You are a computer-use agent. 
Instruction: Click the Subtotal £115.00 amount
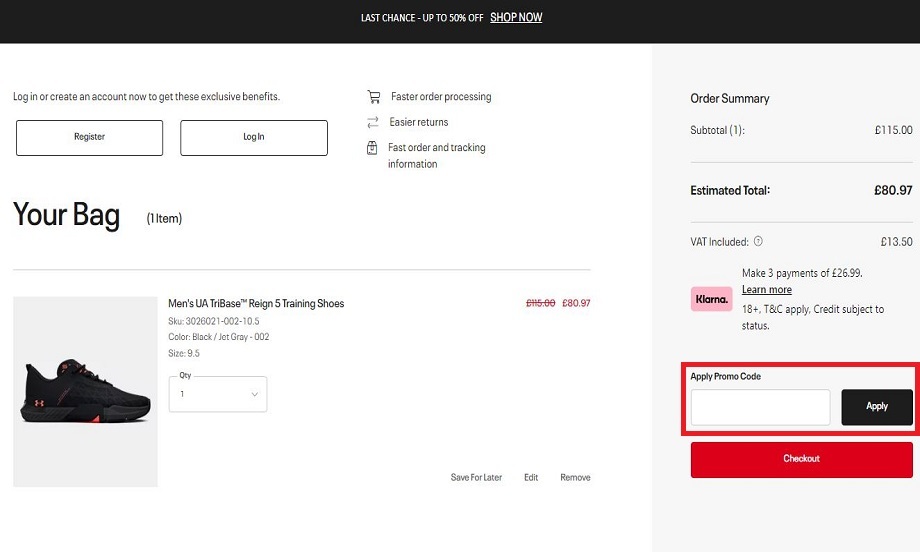pos(893,130)
